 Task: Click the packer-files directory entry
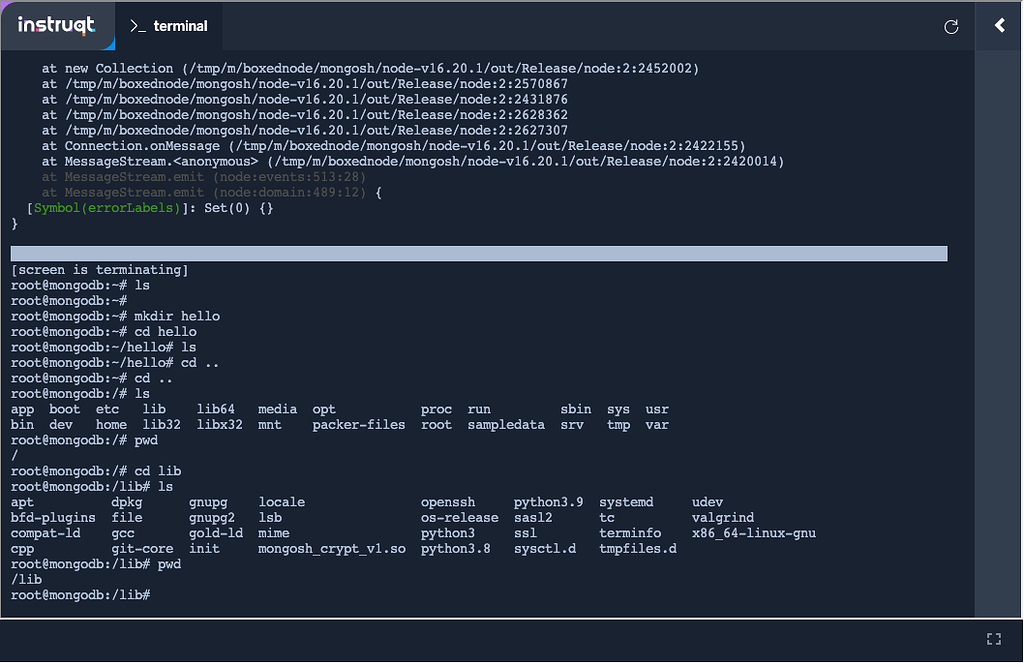pos(358,425)
